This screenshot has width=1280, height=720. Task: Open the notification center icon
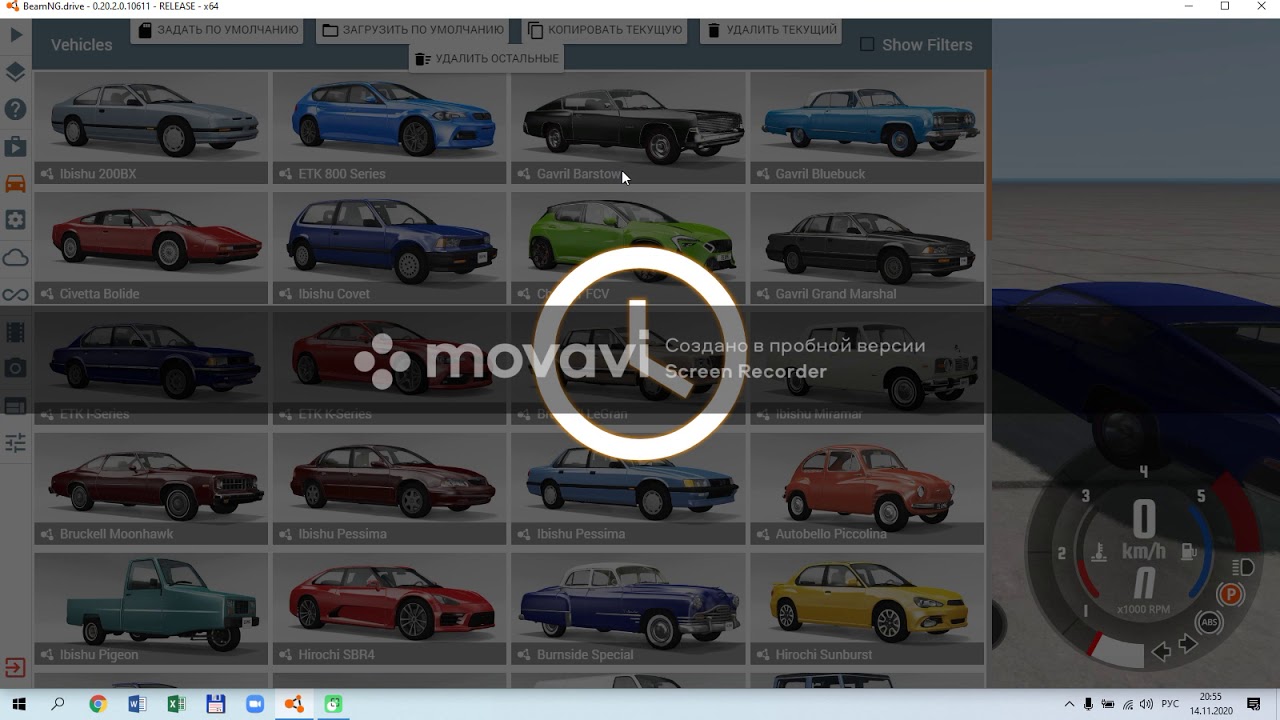pyautogui.click(x=1254, y=704)
